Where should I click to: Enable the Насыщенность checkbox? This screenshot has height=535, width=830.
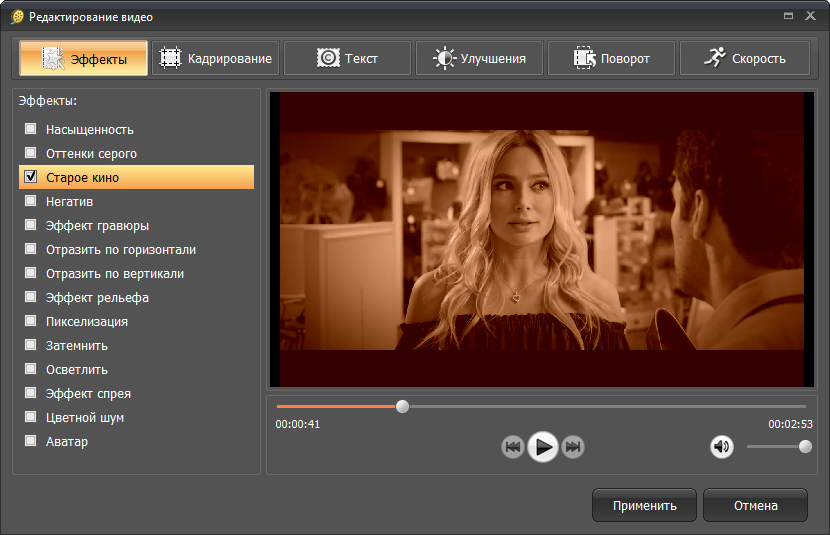[x=31, y=129]
